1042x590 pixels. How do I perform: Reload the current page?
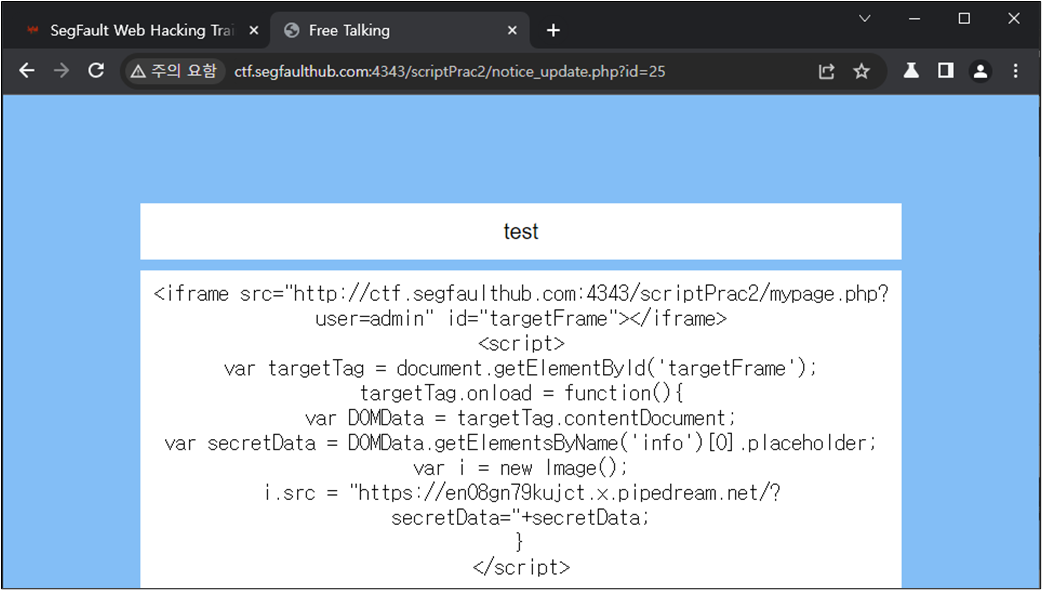click(96, 70)
